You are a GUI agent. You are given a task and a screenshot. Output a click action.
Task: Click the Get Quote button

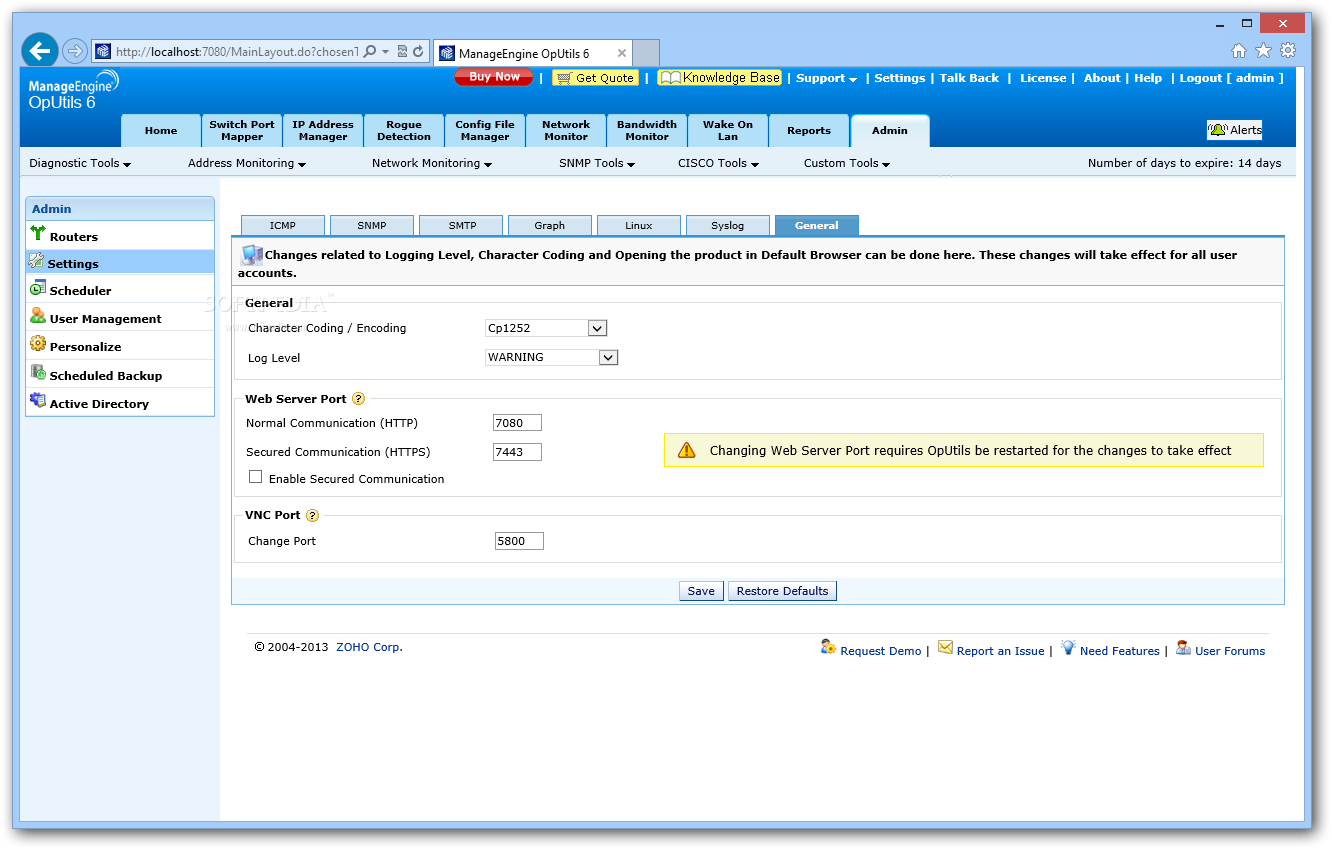(595, 78)
